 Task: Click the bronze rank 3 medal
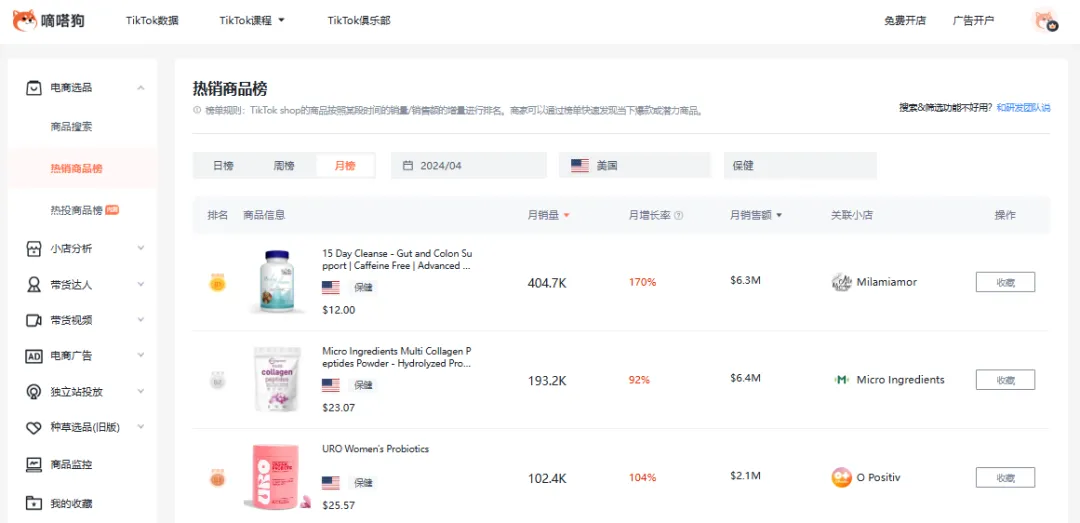click(218, 478)
